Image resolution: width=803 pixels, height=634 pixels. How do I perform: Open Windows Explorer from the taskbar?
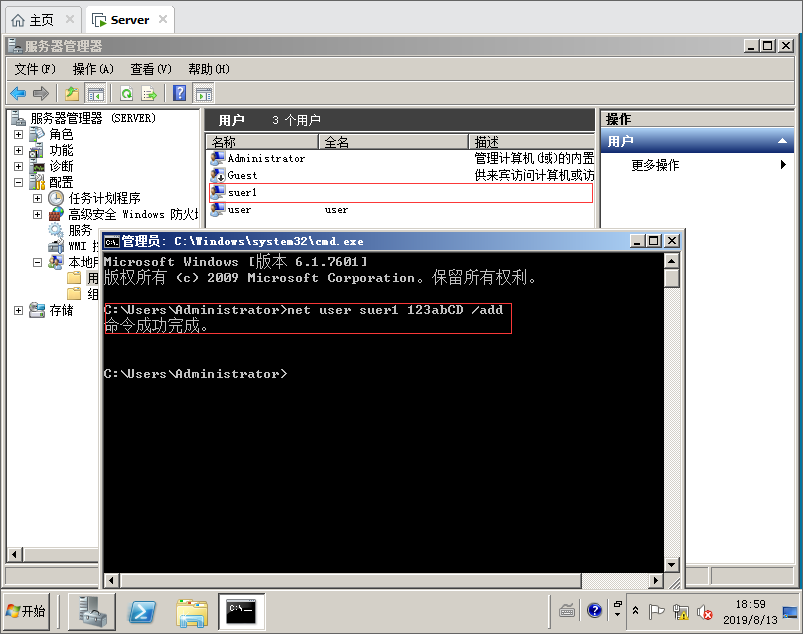click(191, 611)
